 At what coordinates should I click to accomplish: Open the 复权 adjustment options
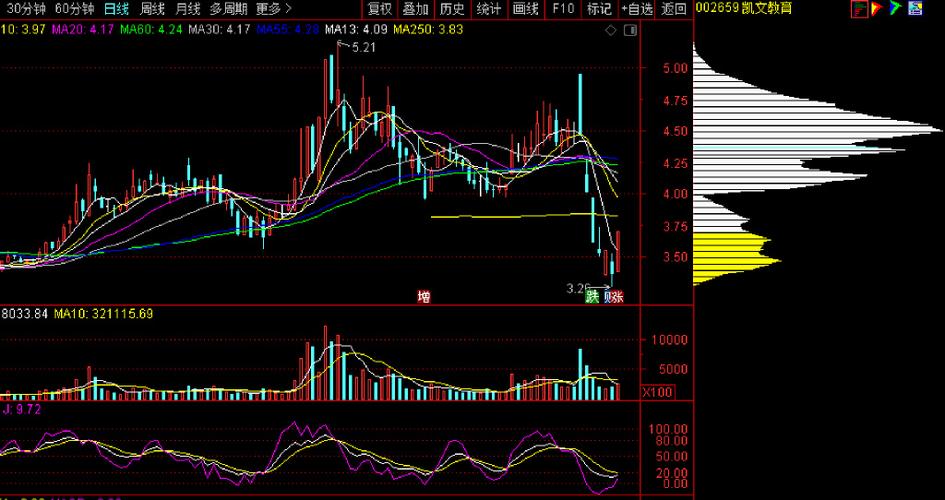coord(380,9)
